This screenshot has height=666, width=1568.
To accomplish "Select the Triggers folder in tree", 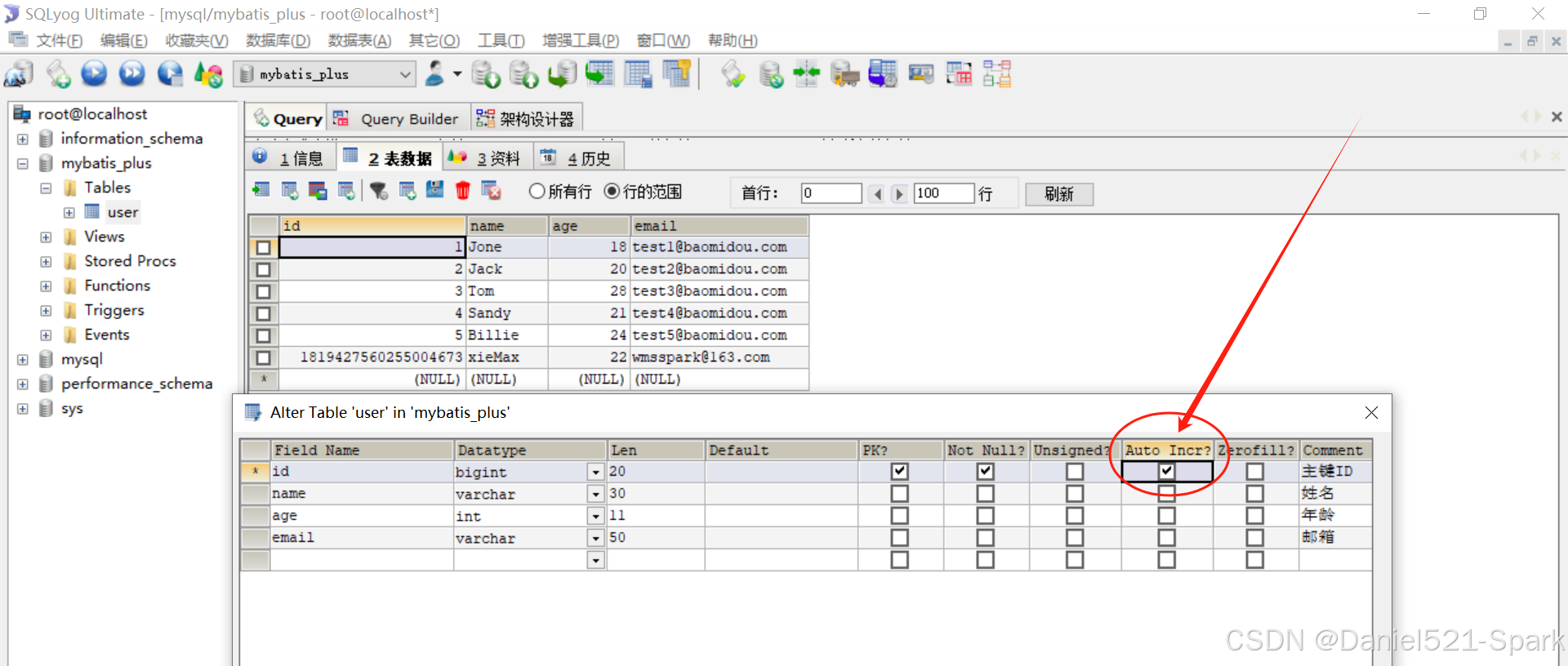I will coord(114,310).
